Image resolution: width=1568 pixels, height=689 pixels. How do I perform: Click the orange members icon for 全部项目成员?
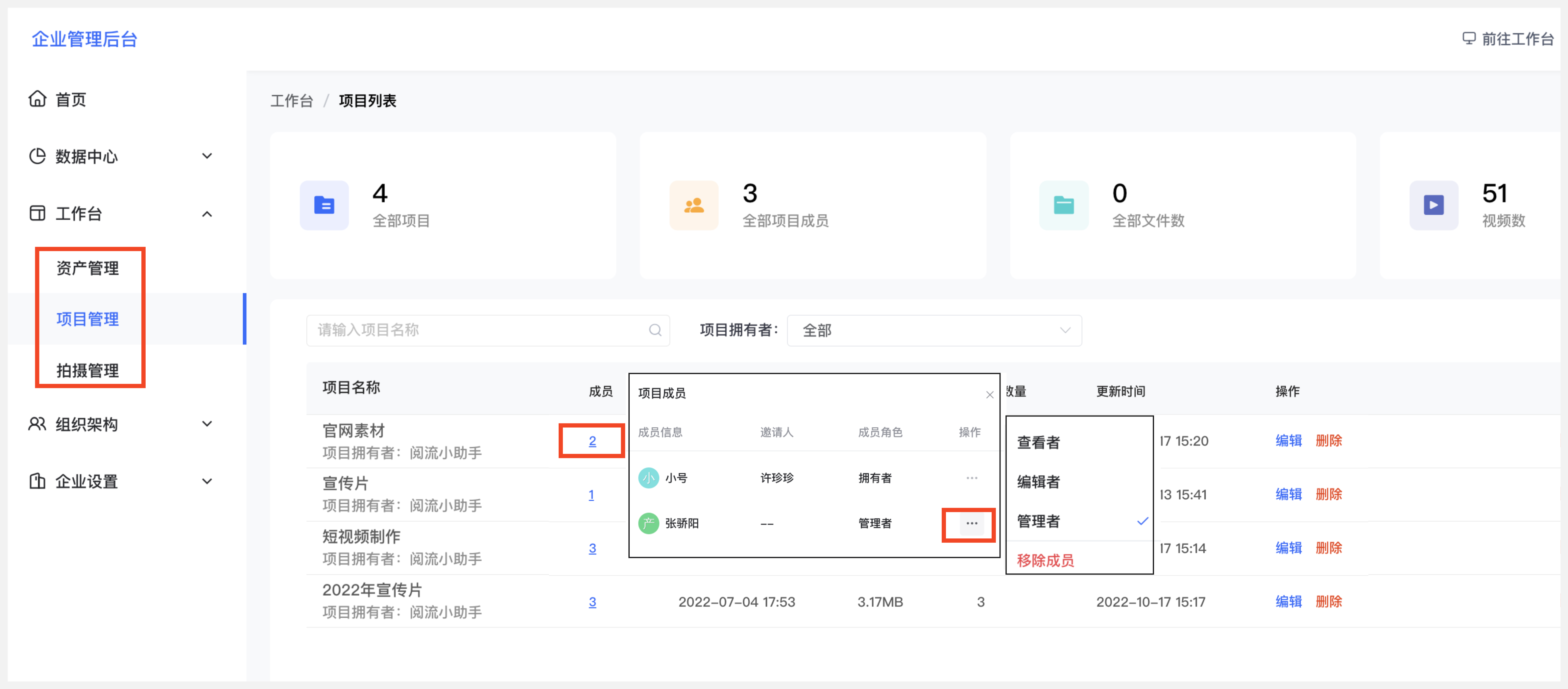[x=694, y=205]
